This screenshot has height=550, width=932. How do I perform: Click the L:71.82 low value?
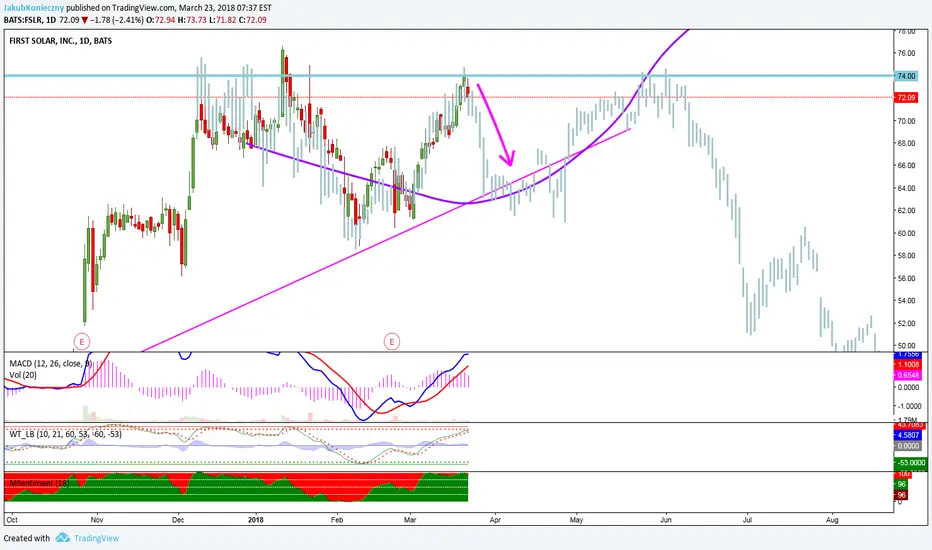223,20
